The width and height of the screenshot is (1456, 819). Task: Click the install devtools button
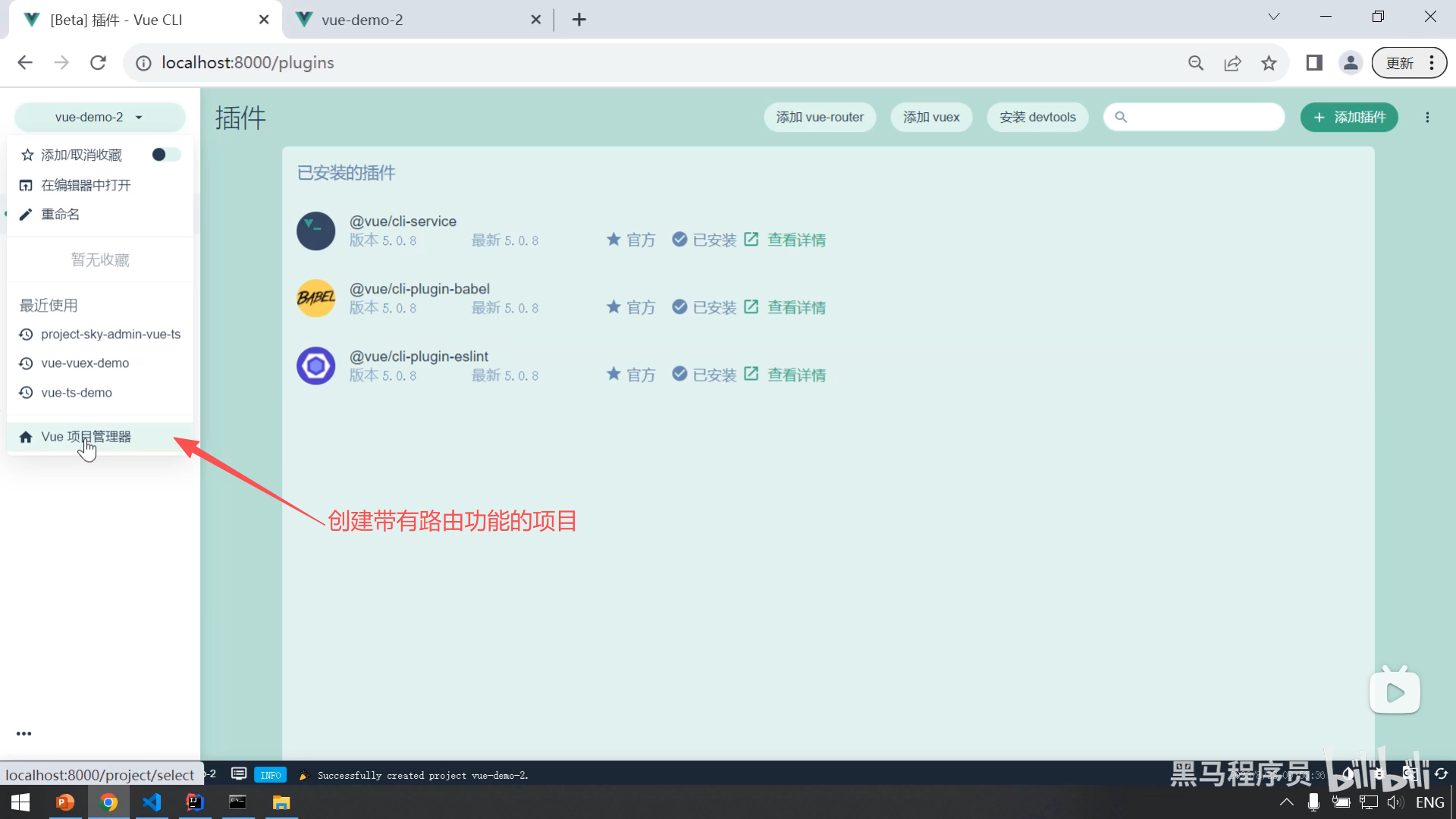(1037, 117)
